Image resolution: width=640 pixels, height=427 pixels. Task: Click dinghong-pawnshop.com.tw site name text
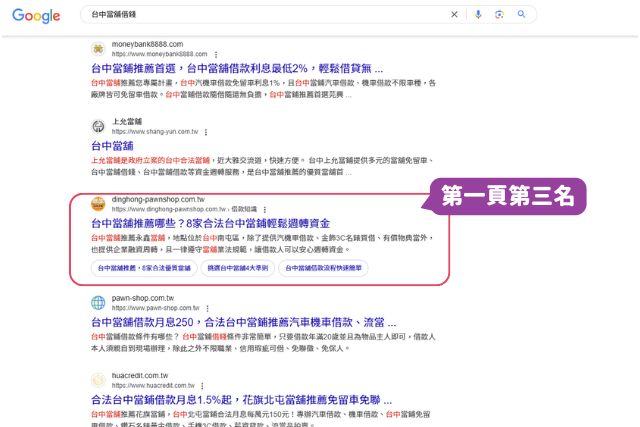(158, 199)
